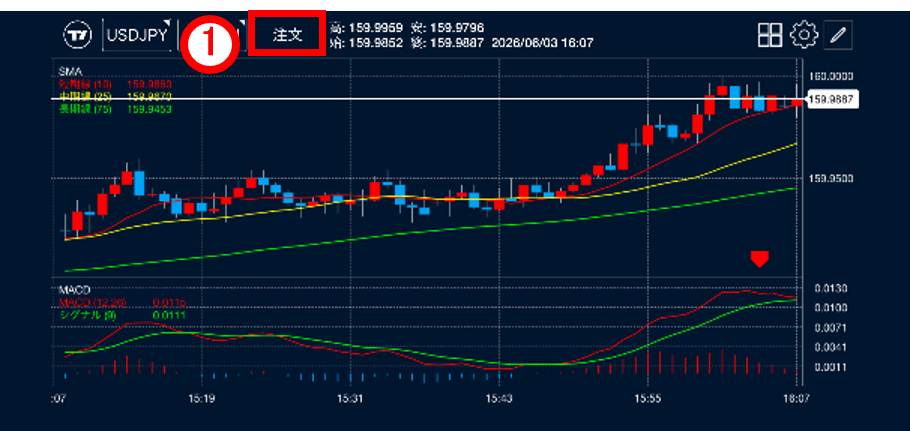Open the USDJPY currency pair dropdown

point(137,35)
